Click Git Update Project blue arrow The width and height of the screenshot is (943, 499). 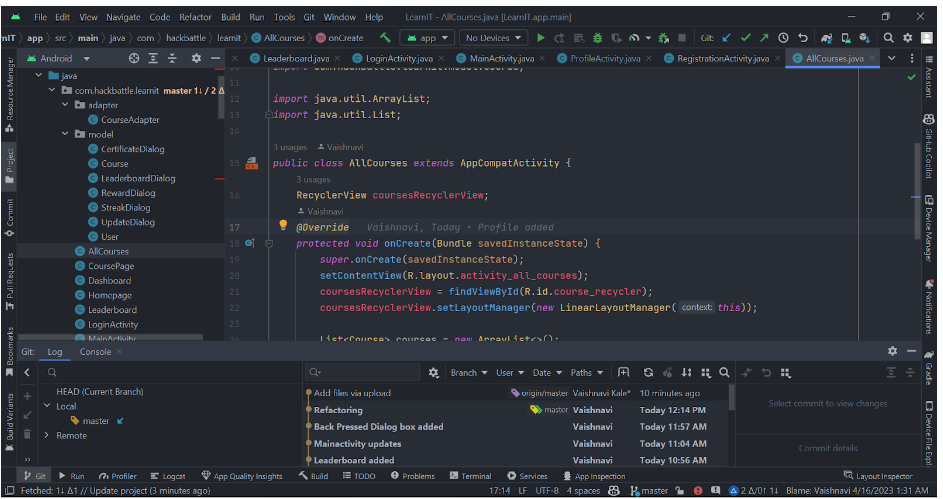pyautogui.click(x=726, y=38)
